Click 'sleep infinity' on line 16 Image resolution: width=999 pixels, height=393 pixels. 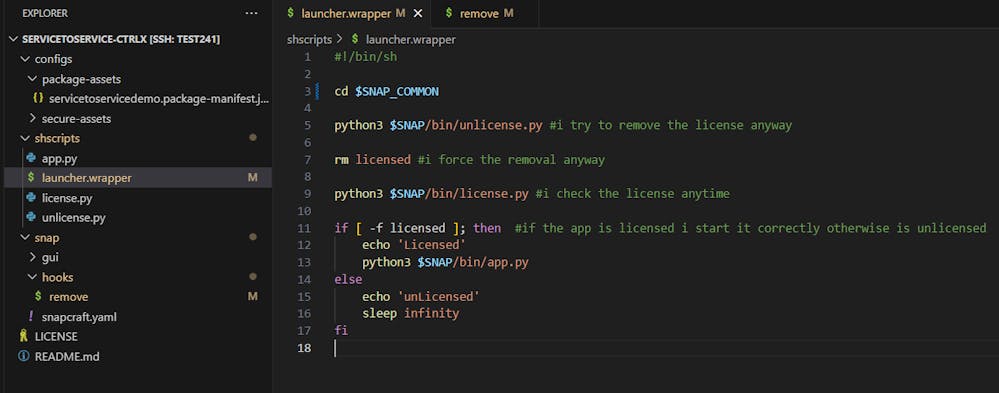click(x=410, y=314)
